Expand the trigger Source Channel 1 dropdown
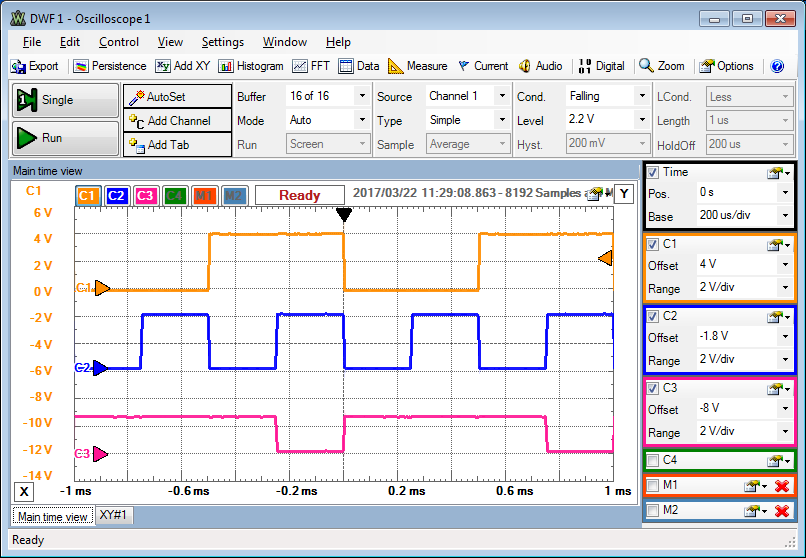This screenshot has height=558, width=806. [501, 96]
